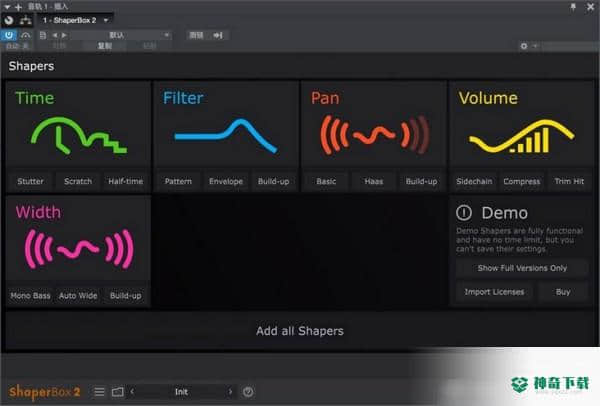Image resolution: width=600 pixels, height=406 pixels.
Task: Click the plus icon in host title bar
Action: pos(18,7)
